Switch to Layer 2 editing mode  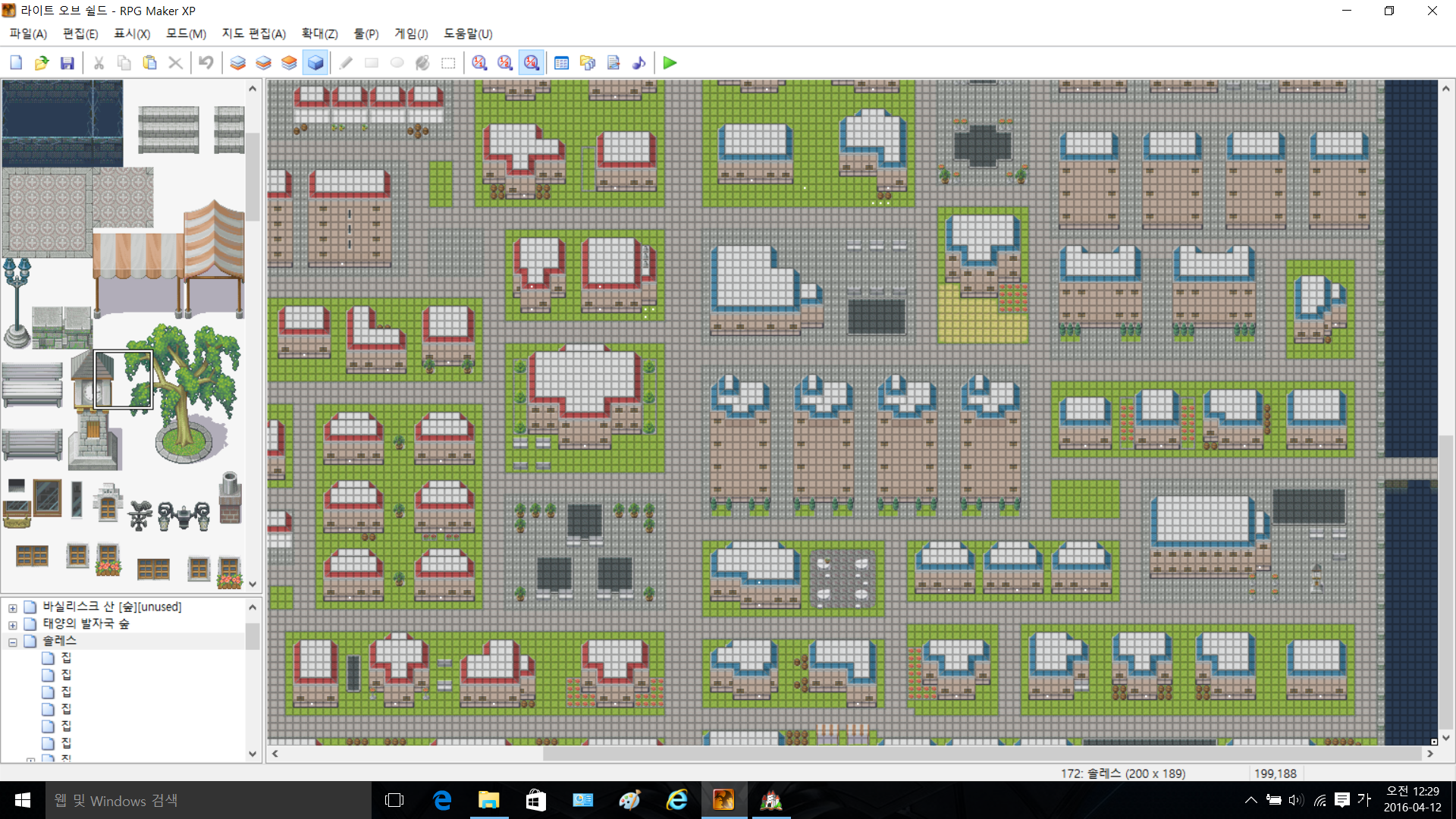pyautogui.click(x=264, y=63)
